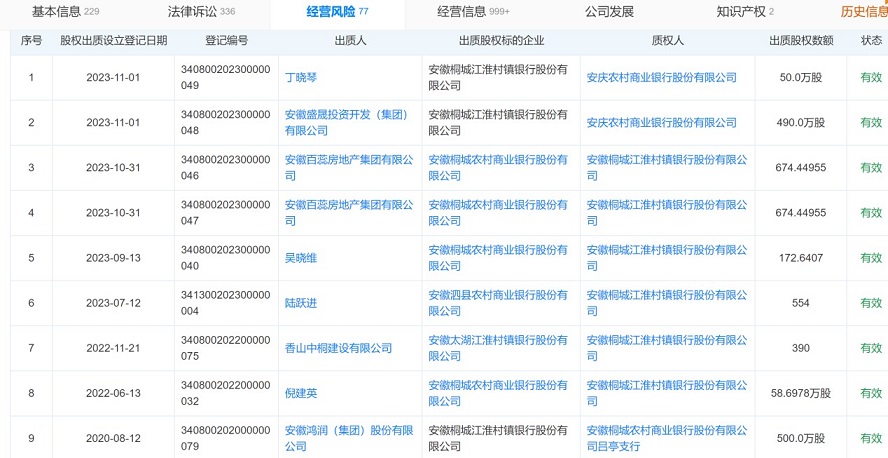Open pledgor 倪建英 link
The width and height of the screenshot is (888, 458).
pyautogui.click(x=301, y=393)
